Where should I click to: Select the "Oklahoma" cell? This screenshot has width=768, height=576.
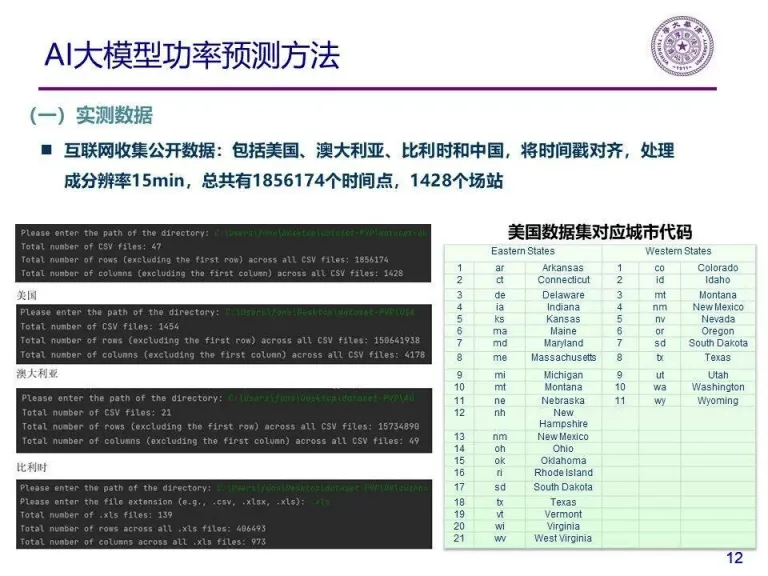563,460
